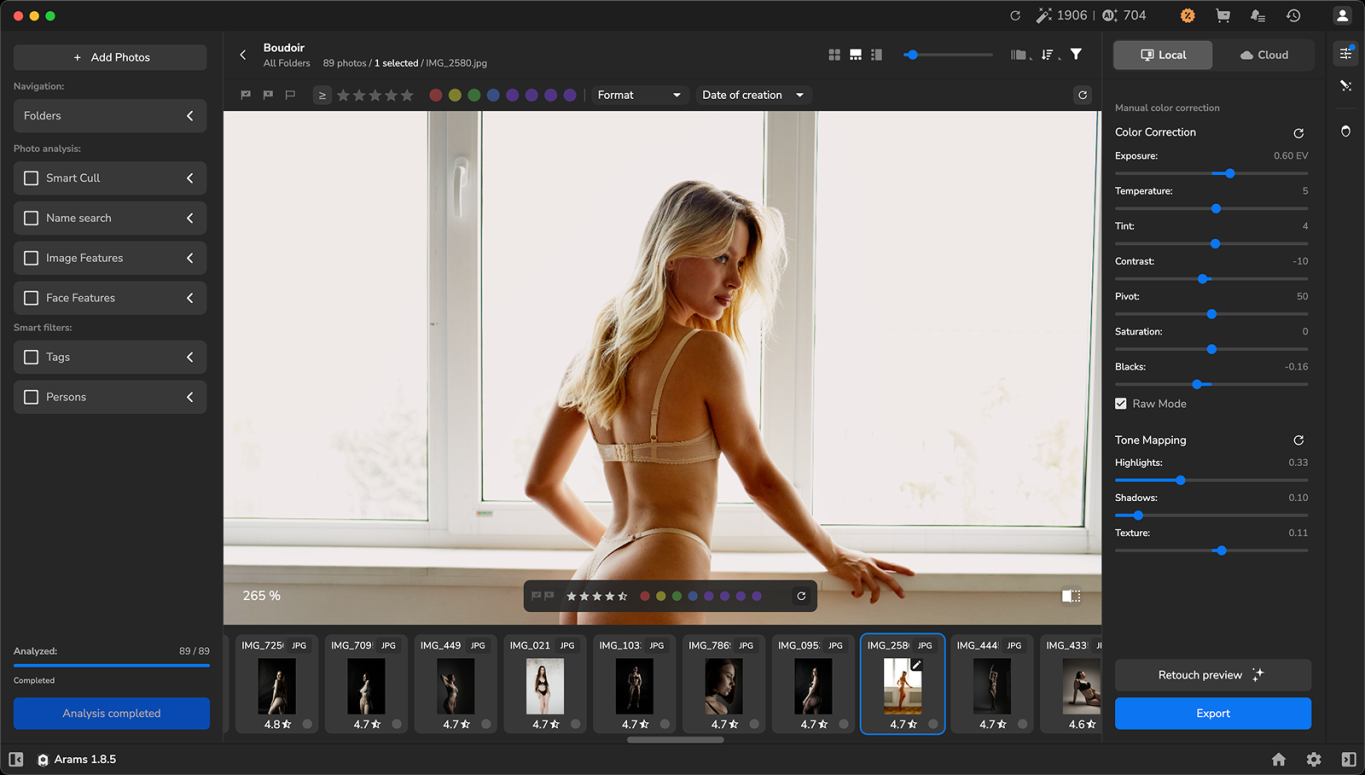Screen dimensions: 1365x775
Task: Click the orange discount percent badge icon
Action: tap(1187, 15)
